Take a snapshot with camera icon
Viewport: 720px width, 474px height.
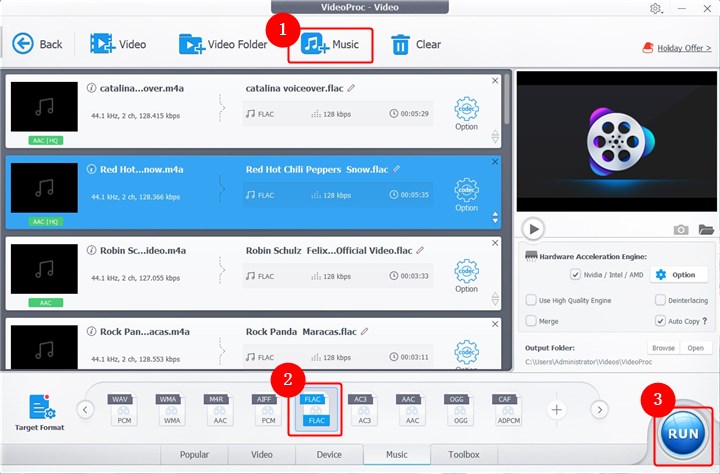click(x=681, y=229)
